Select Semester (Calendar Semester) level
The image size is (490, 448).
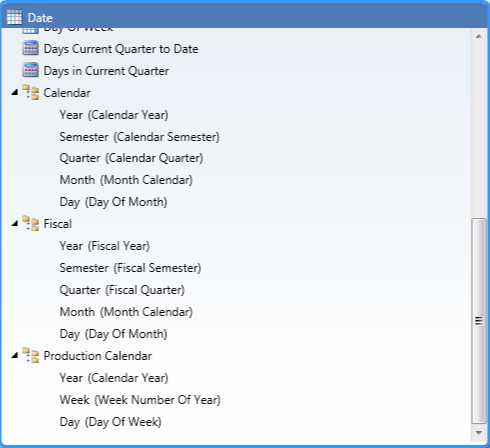pos(139,137)
